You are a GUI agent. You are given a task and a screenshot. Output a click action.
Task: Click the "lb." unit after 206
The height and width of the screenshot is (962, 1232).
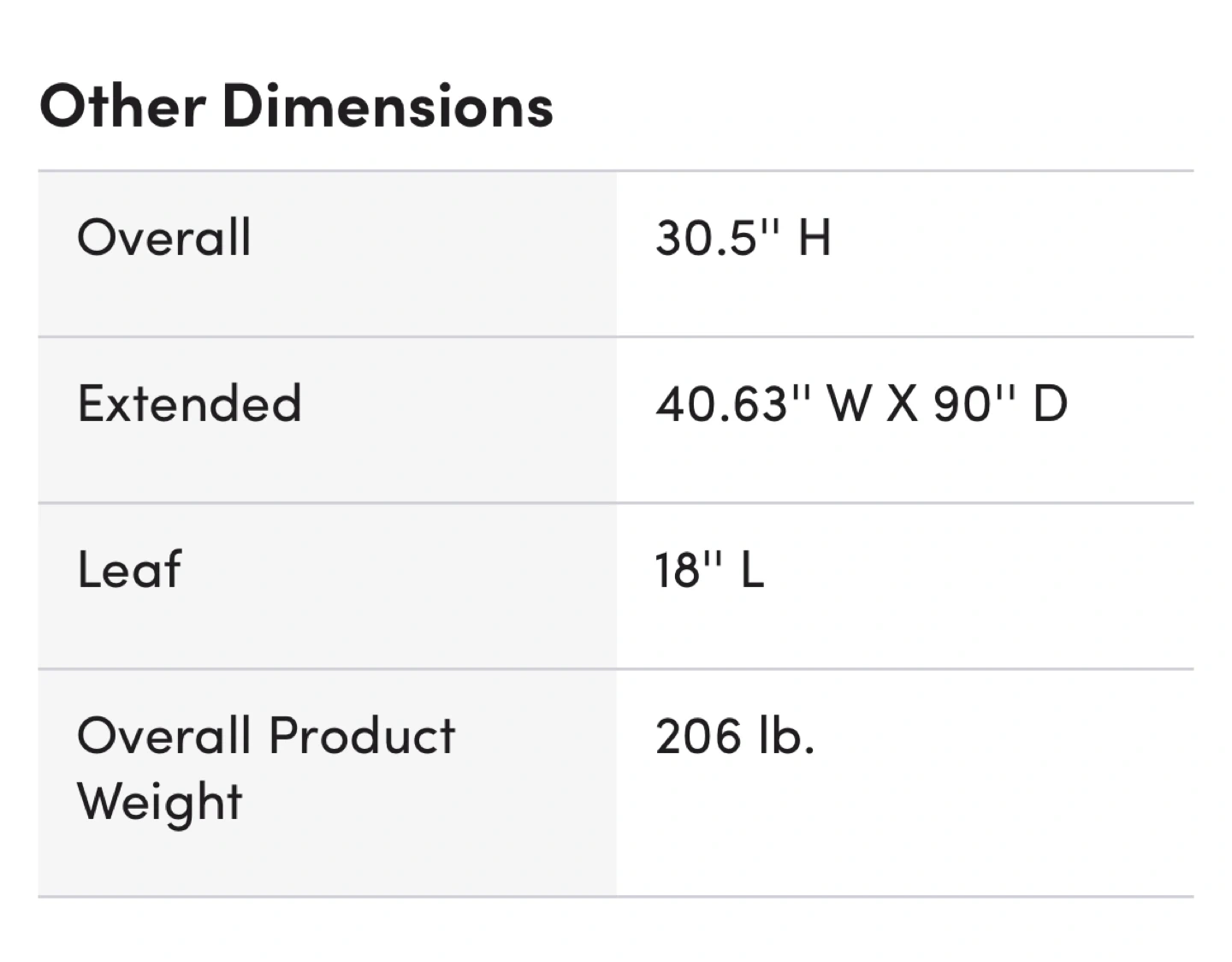(x=785, y=735)
